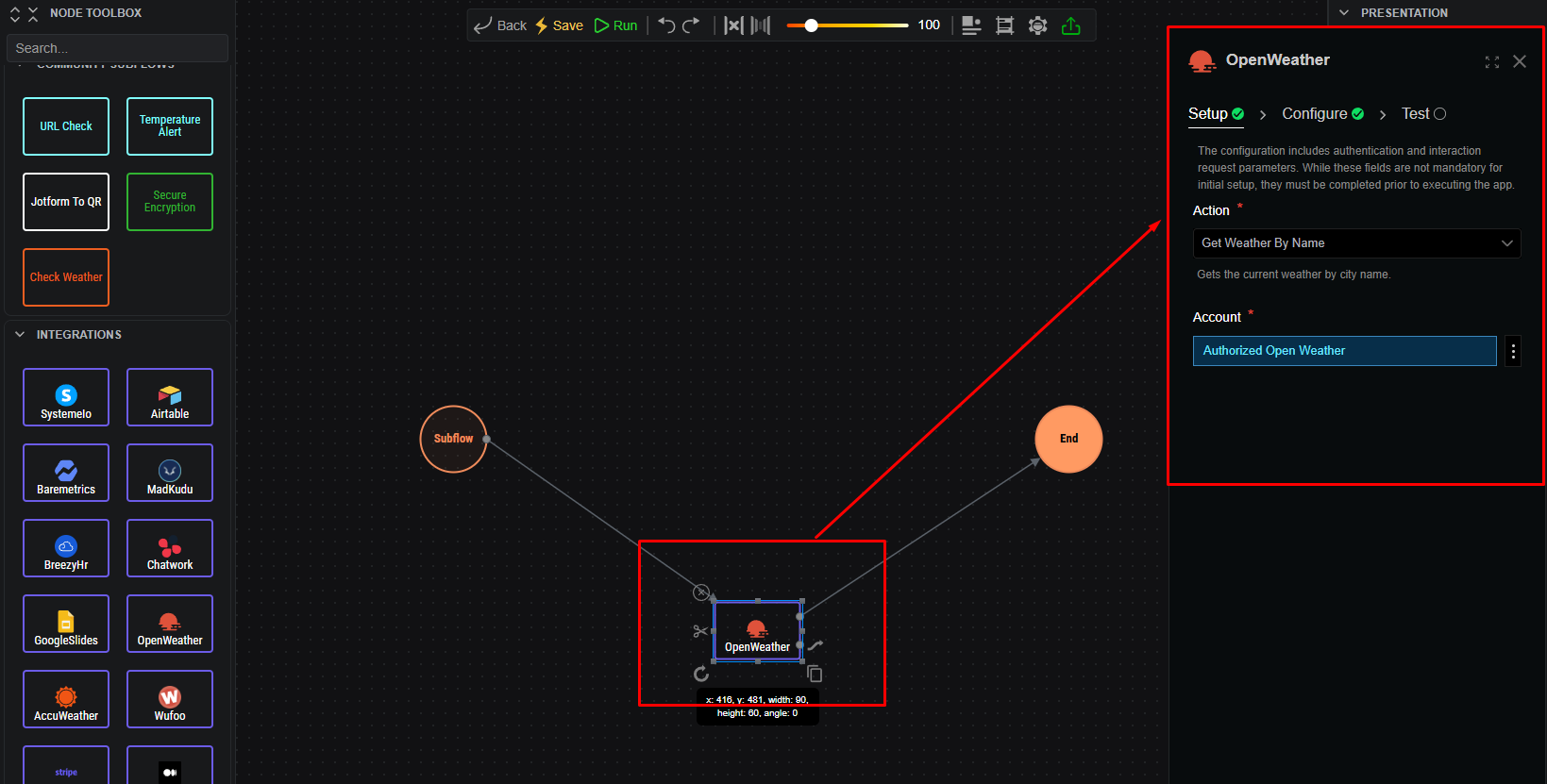The image size is (1547, 784).
Task: Pick the Wufoo integration node
Action: [170, 699]
